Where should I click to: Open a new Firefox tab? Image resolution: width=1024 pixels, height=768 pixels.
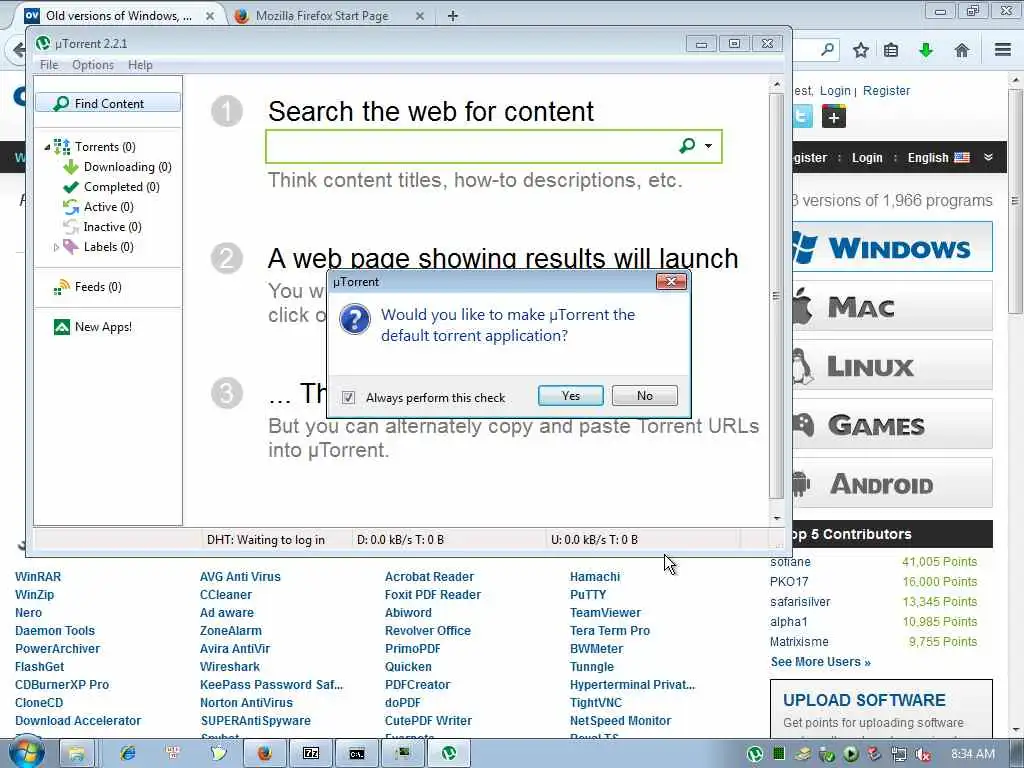click(453, 16)
